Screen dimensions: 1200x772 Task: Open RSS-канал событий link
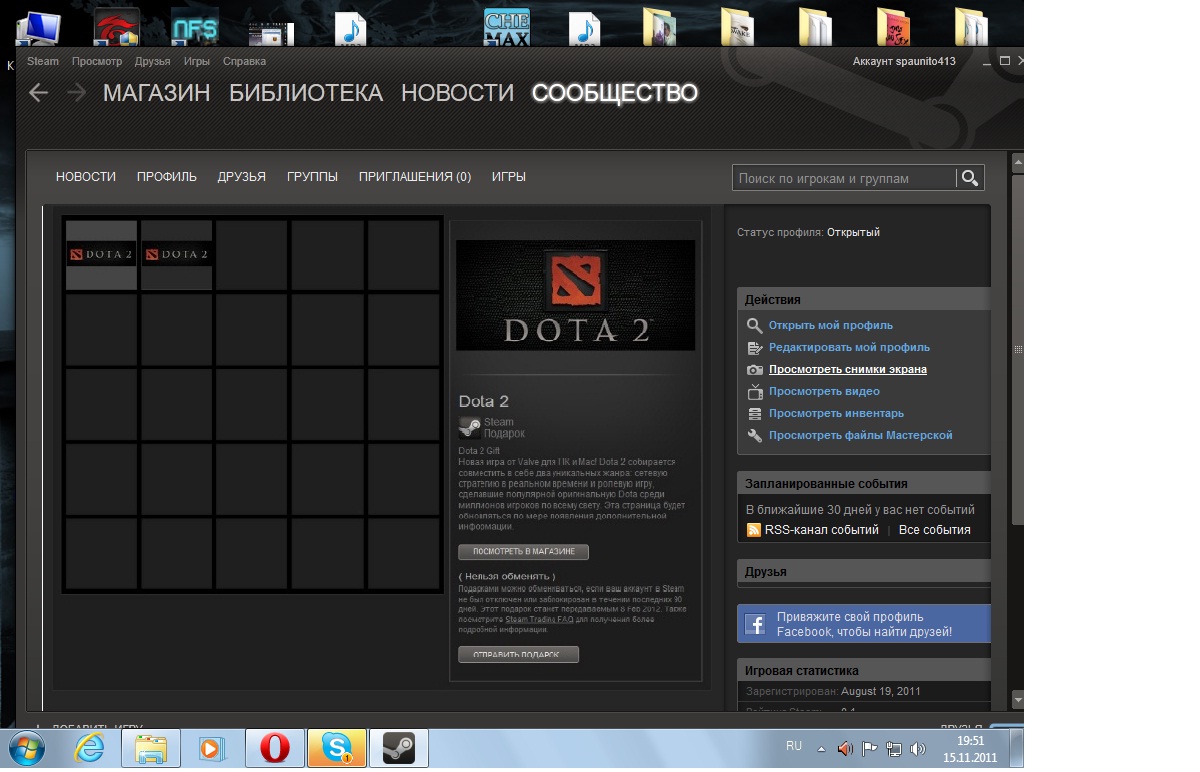(822, 530)
